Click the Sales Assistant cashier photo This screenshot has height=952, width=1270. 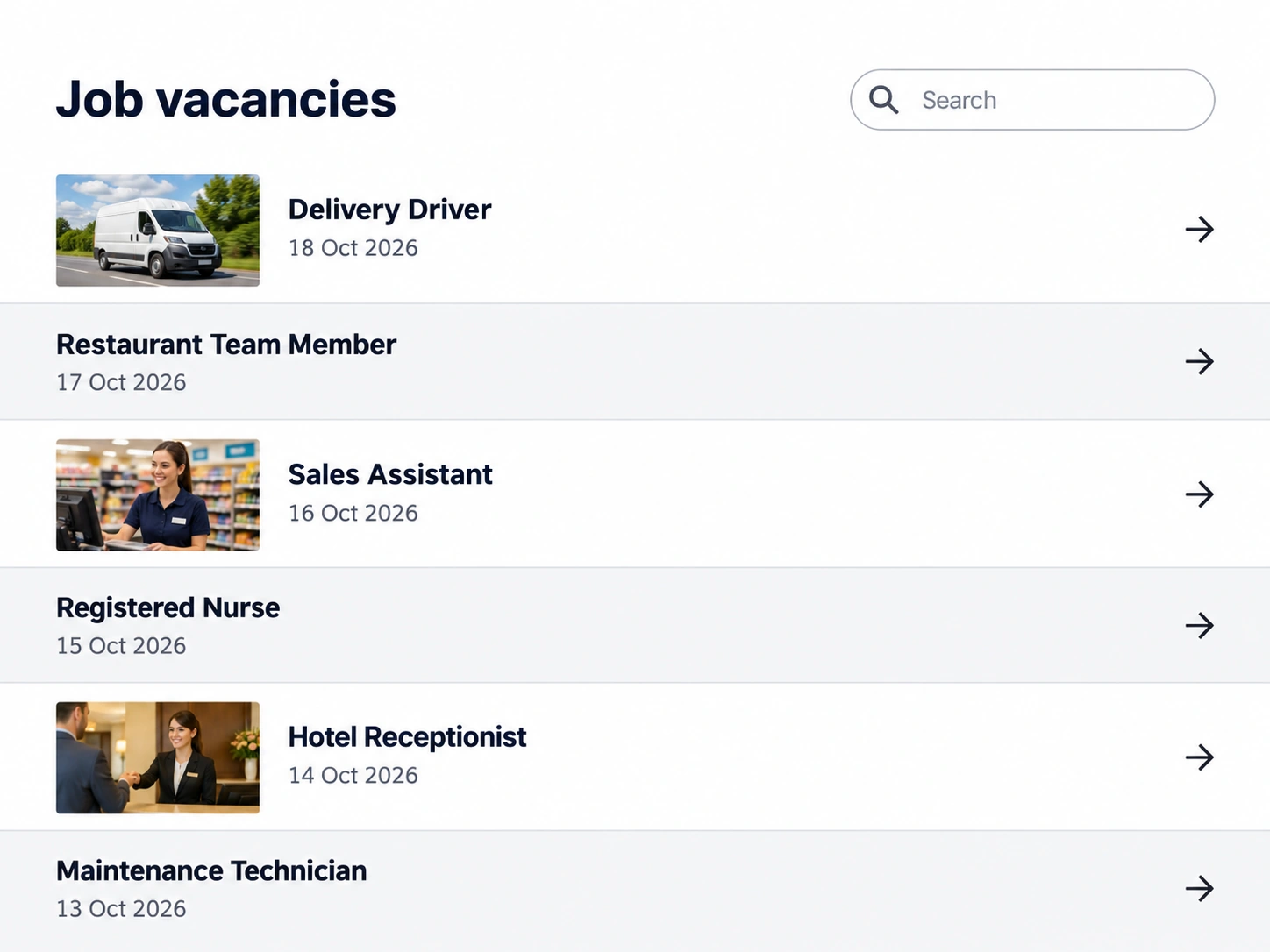pyautogui.click(x=158, y=495)
